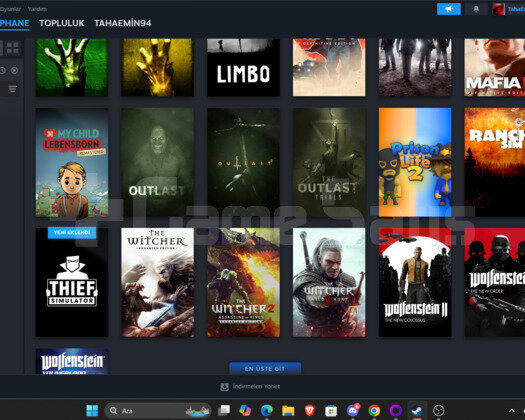Launch Brave browser from taskbar
The width and height of the screenshot is (525, 420).
pos(309,411)
